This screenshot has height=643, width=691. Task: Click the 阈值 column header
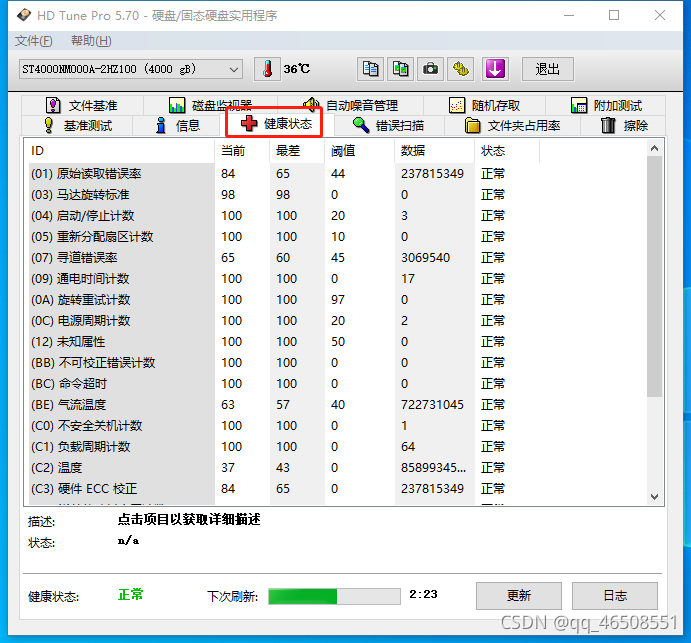(x=359, y=151)
